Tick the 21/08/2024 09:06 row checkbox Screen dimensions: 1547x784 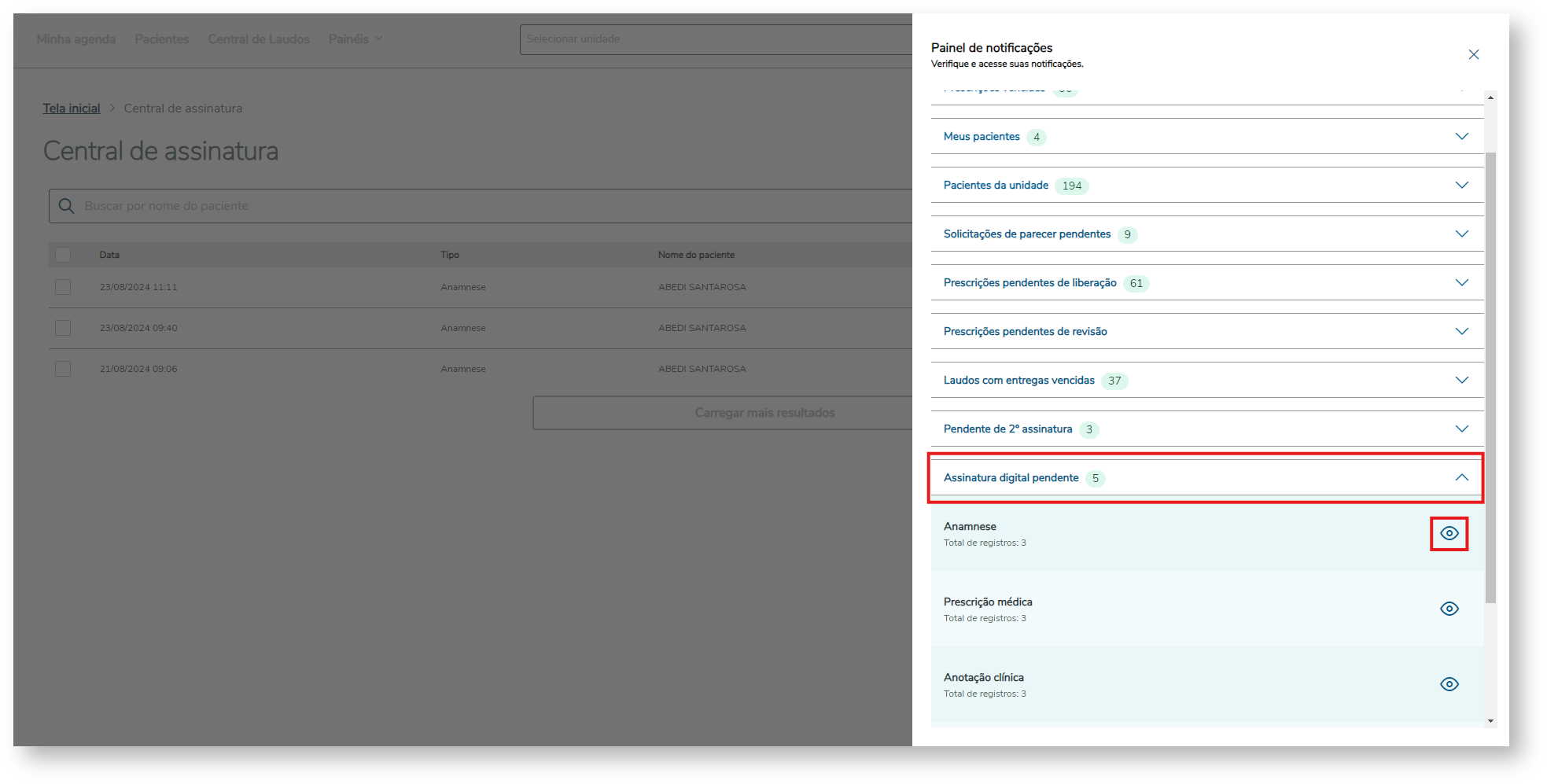pyautogui.click(x=63, y=369)
